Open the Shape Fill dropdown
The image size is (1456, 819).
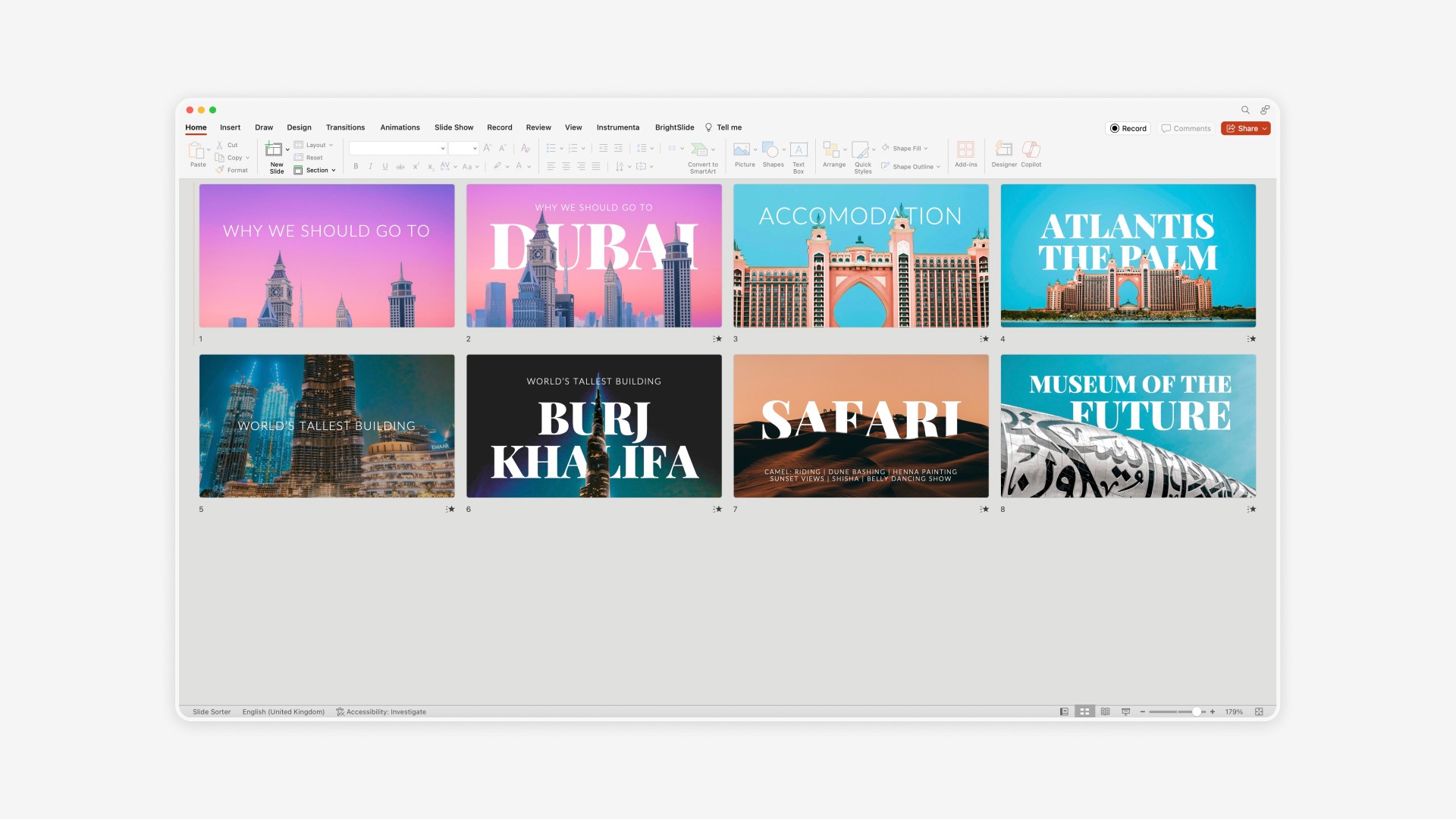926,149
